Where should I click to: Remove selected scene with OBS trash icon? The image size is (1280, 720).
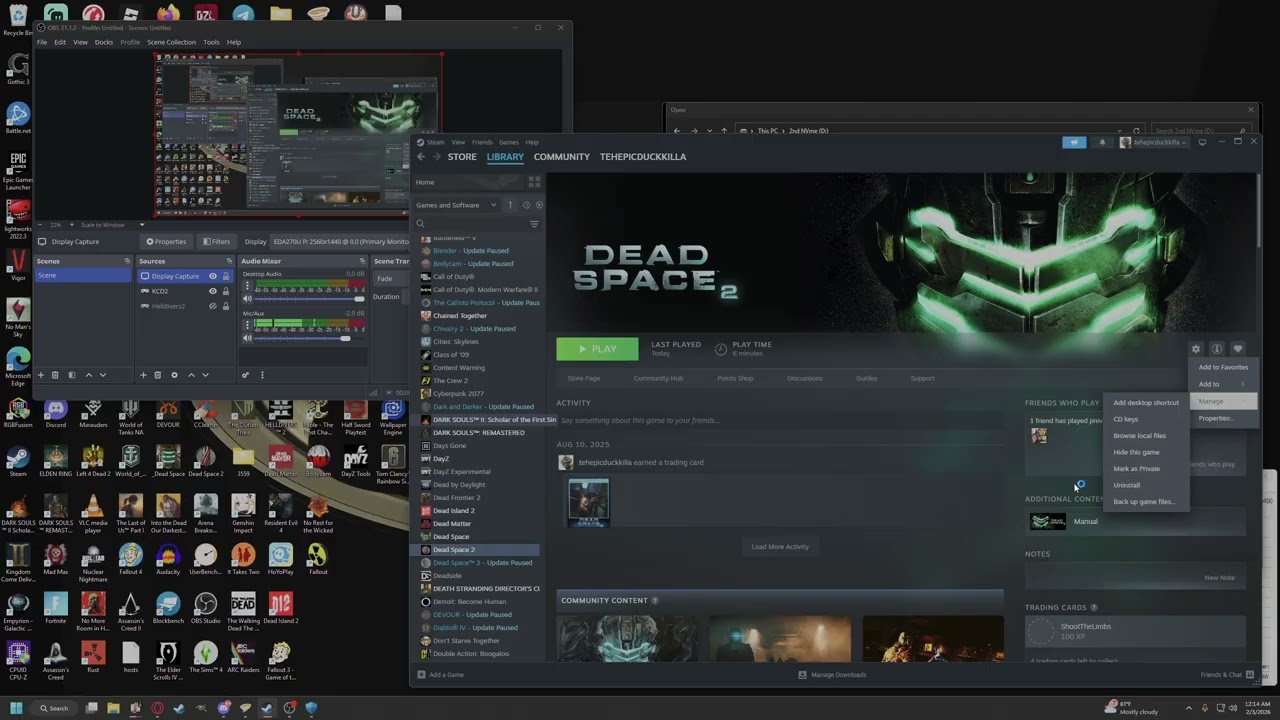[x=55, y=375]
